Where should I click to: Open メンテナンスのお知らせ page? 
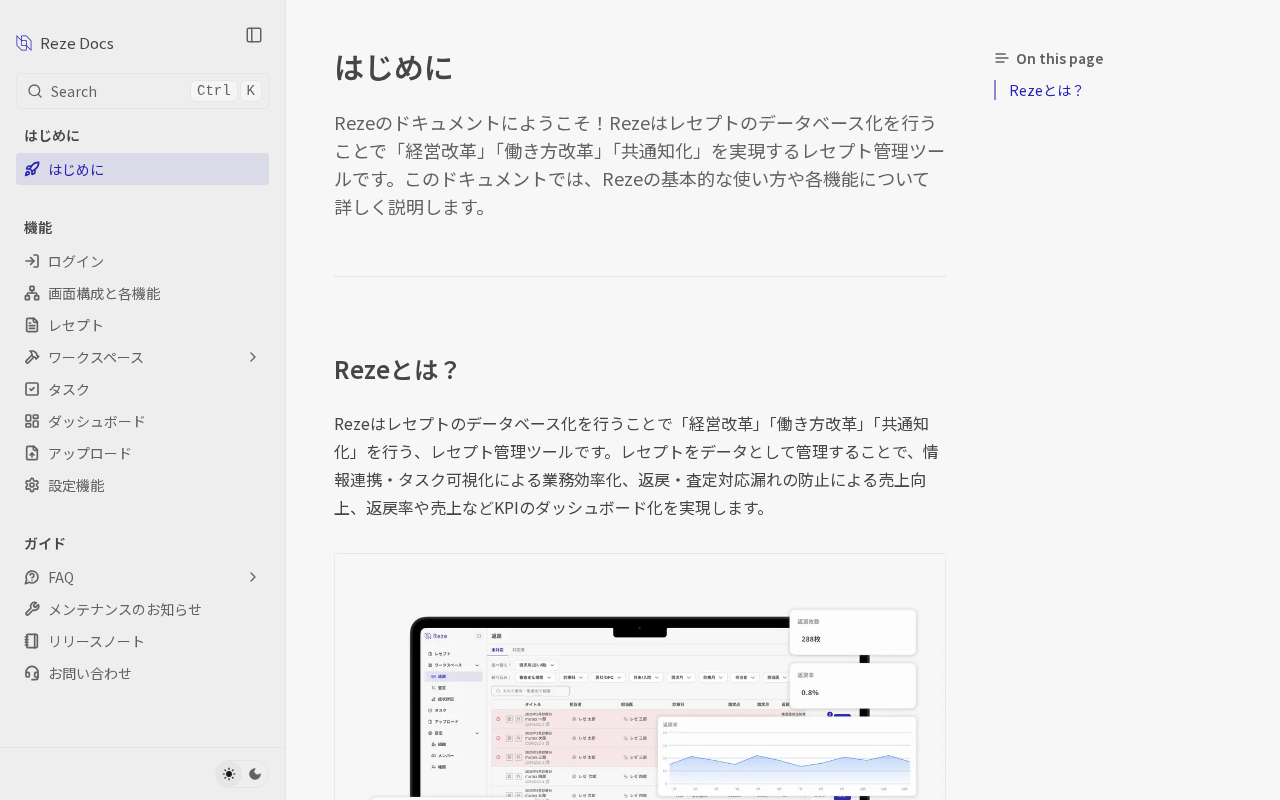(x=142, y=609)
